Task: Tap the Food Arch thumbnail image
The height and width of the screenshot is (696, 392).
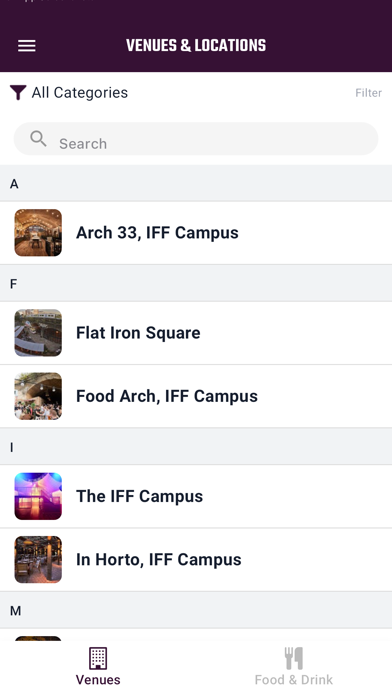Action: click(x=38, y=396)
